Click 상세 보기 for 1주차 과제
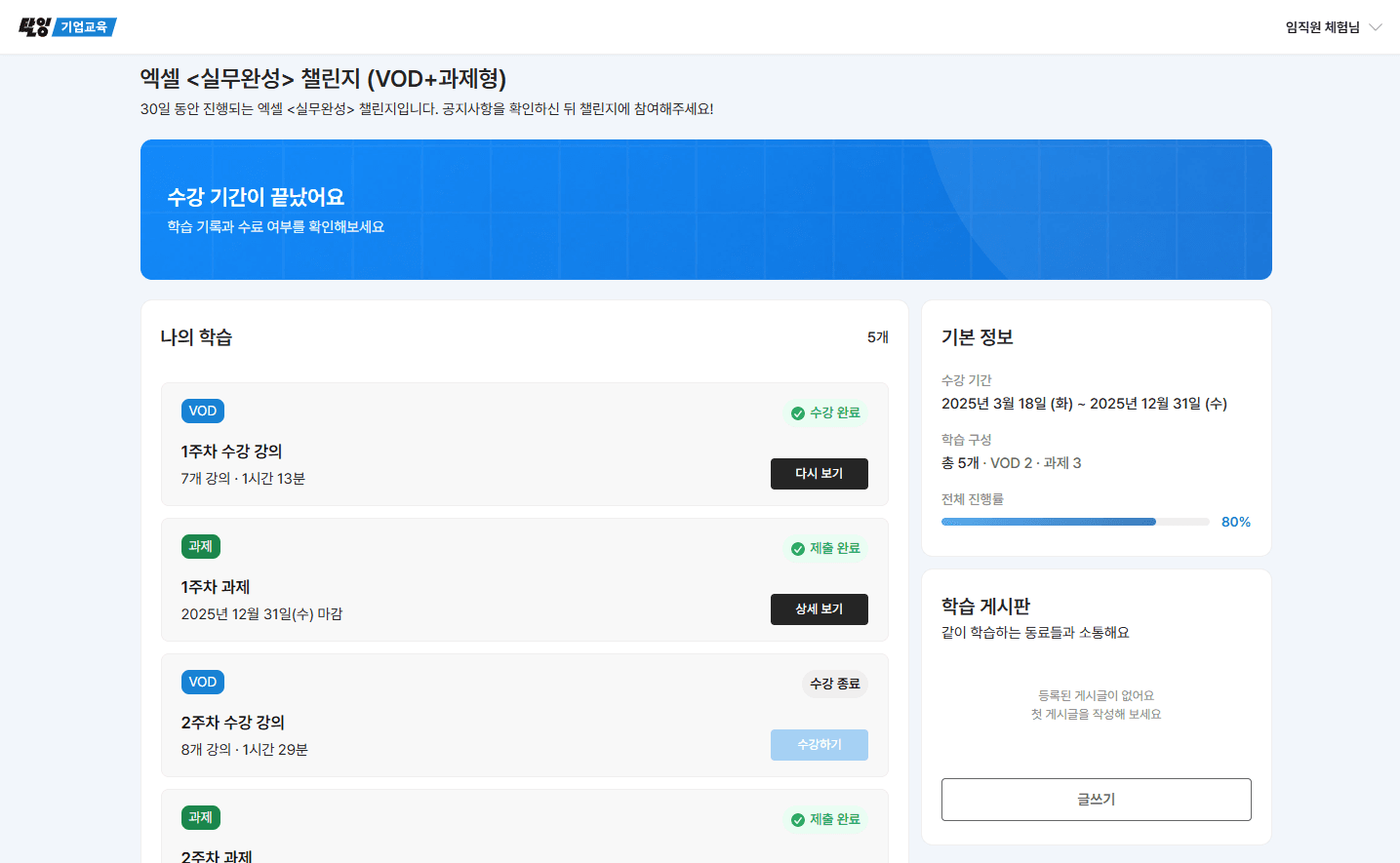 coord(820,609)
